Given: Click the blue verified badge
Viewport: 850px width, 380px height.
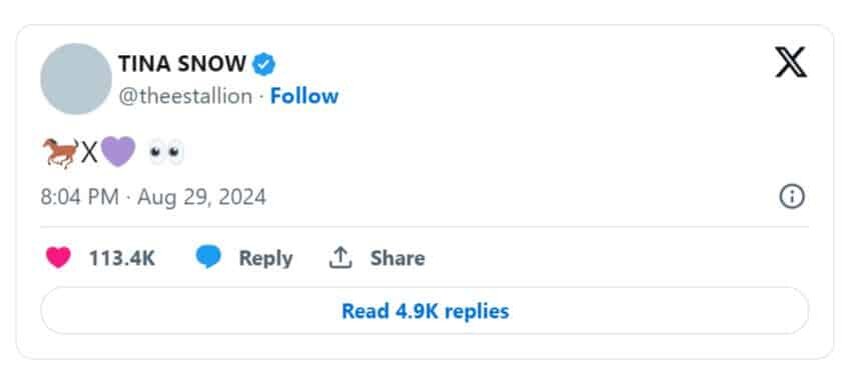Looking at the screenshot, I should [x=264, y=65].
